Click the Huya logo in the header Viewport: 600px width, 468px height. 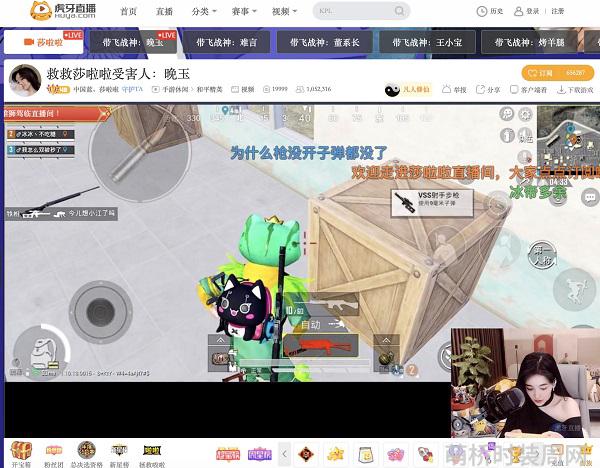tap(63, 10)
